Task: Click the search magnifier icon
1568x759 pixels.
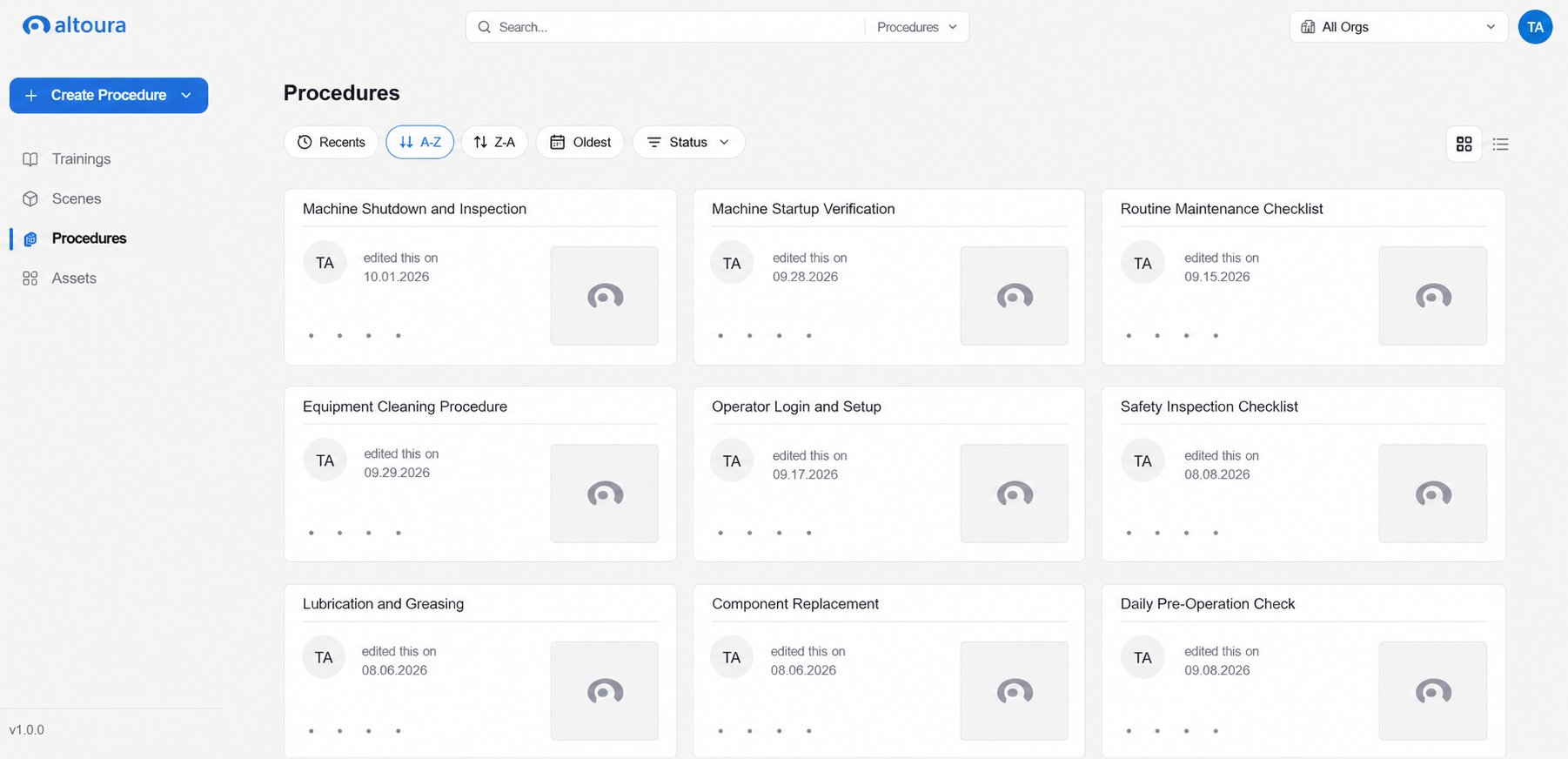Action: pos(485,27)
